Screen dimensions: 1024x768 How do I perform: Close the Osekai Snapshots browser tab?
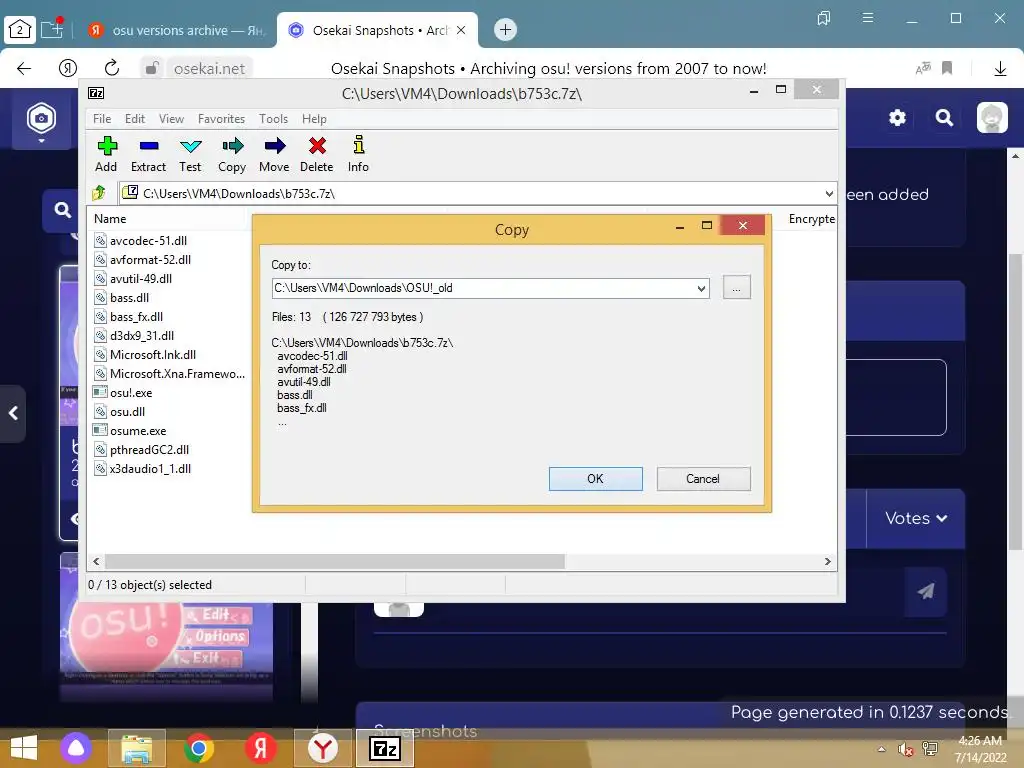(x=461, y=30)
